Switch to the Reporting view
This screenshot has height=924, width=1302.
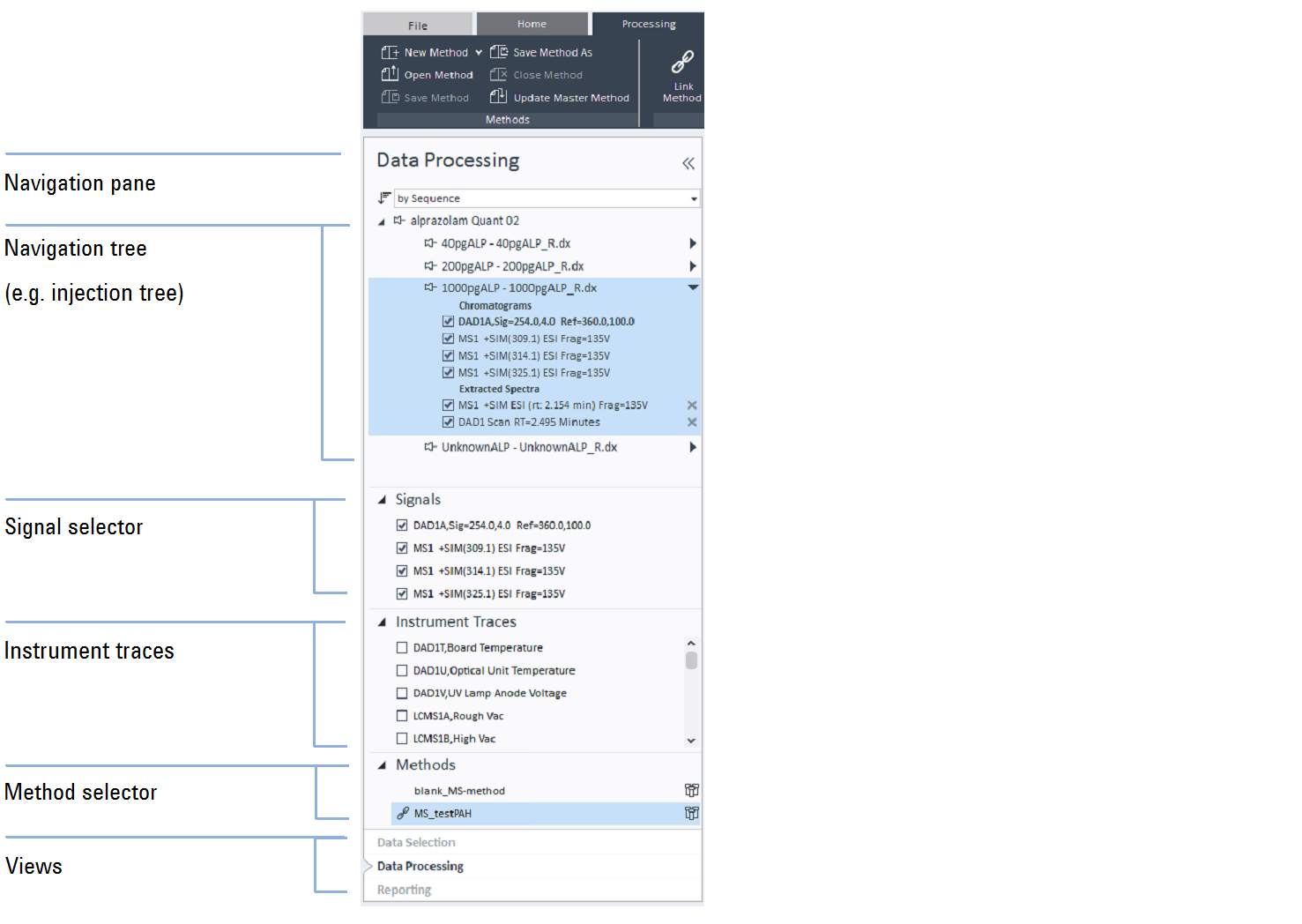405,890
